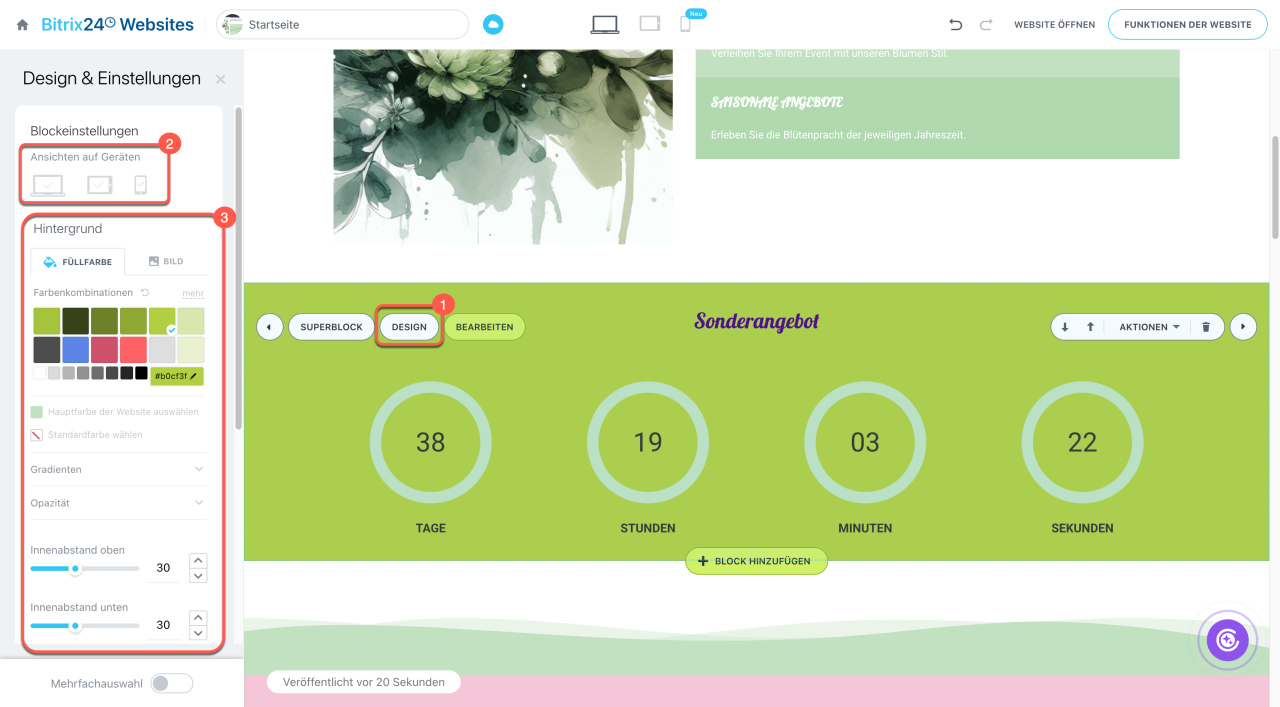Click the Innenabstand unten slider handle
The height and width of the screenshot is (707, 1280).
[75, 626]
